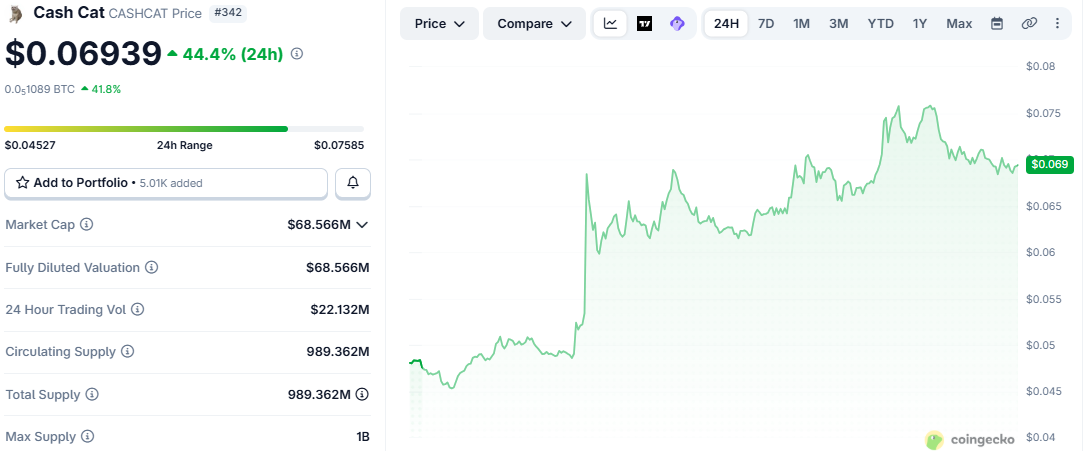
Task: Select the 1Y time range tab
Action: (x=919, y=23)
